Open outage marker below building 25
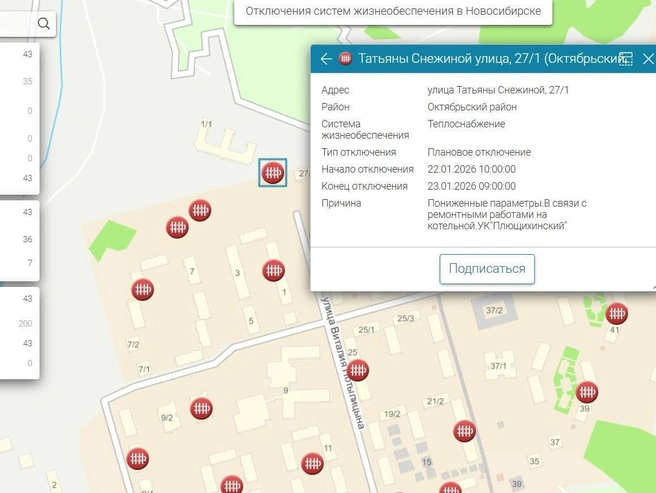 pyautogui.click(x=358, y=370)
